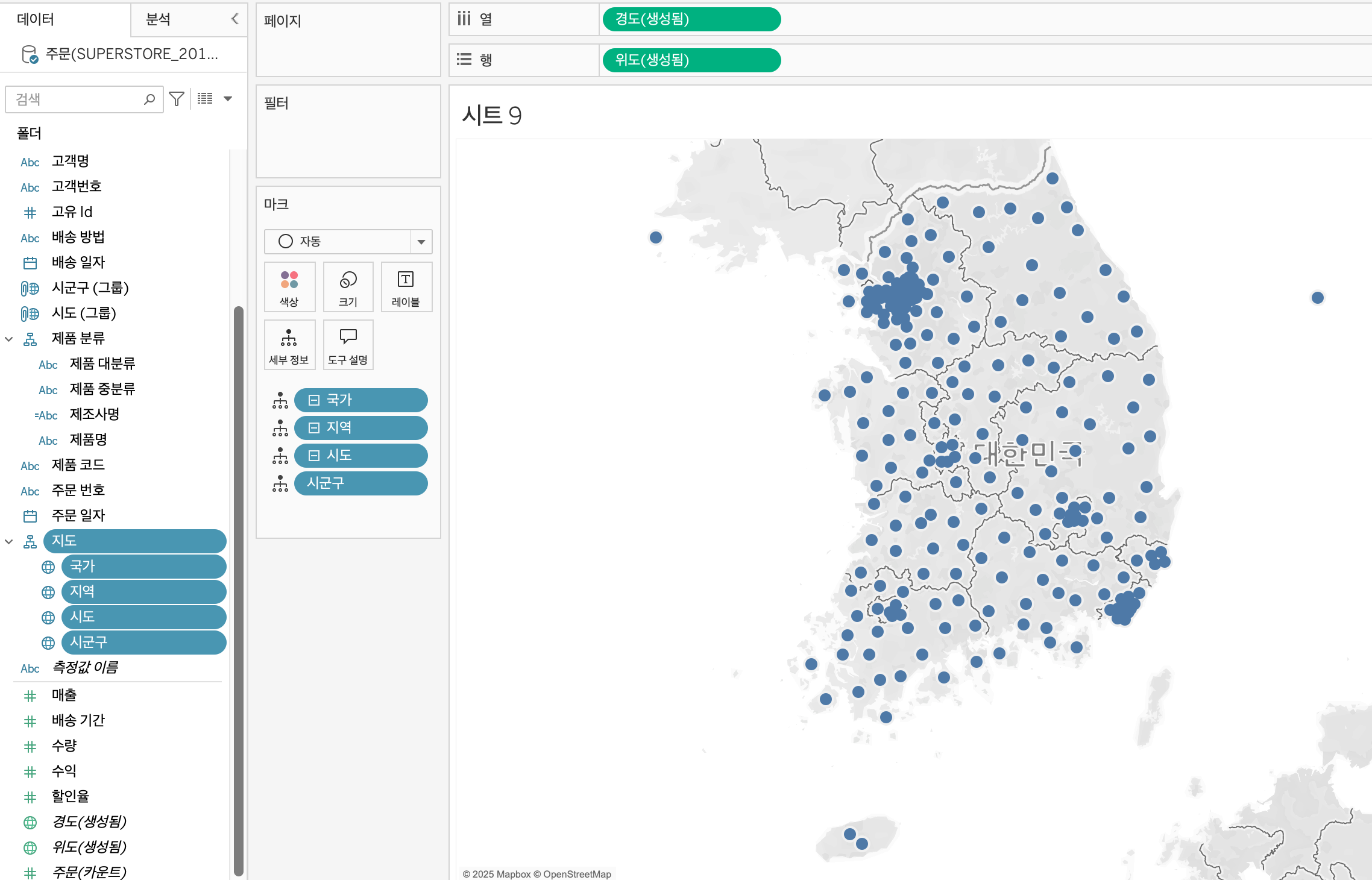Open the 색상 (Color) mark card

tap(289, 287)
